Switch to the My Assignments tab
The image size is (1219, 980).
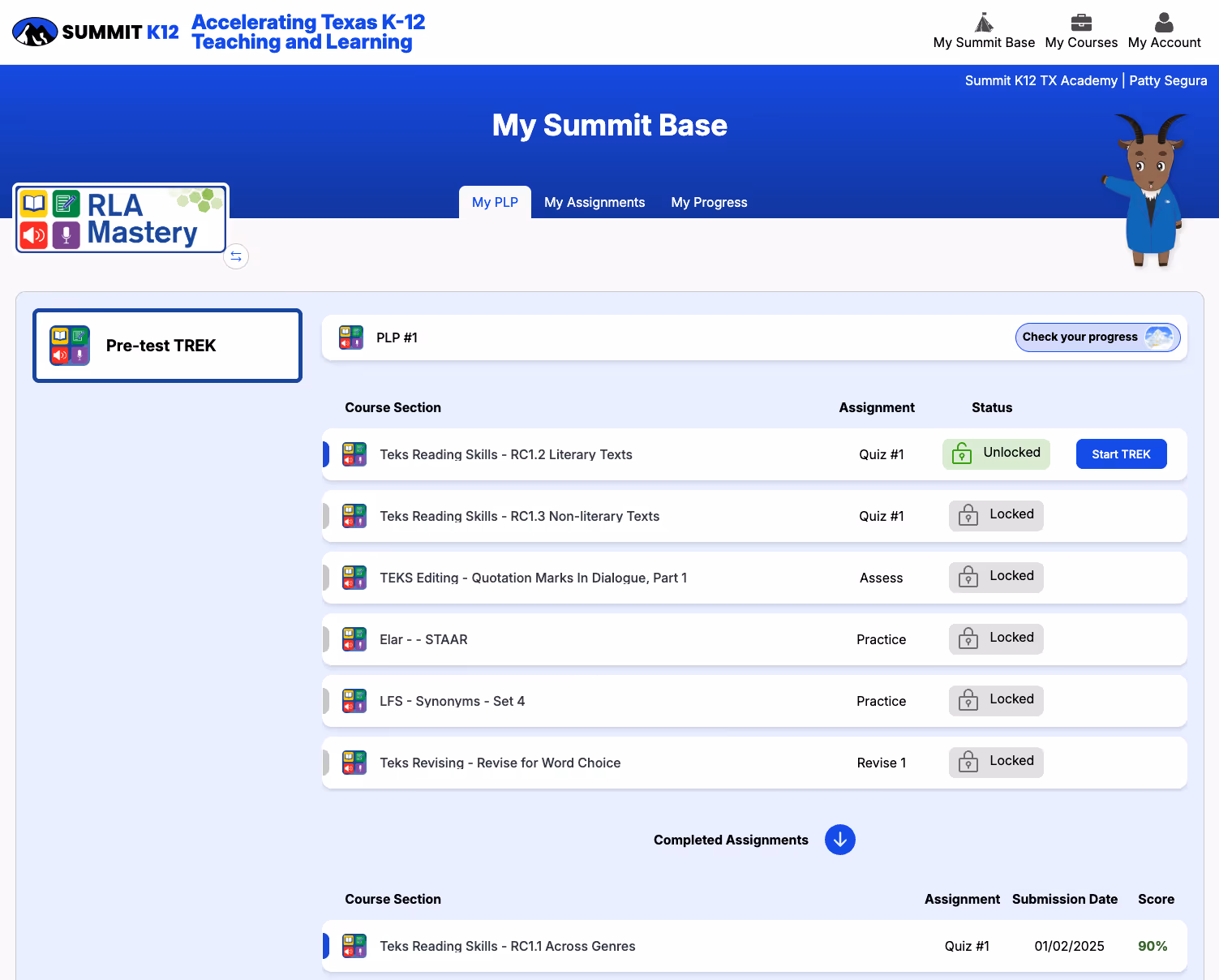(x=594, y=202)
